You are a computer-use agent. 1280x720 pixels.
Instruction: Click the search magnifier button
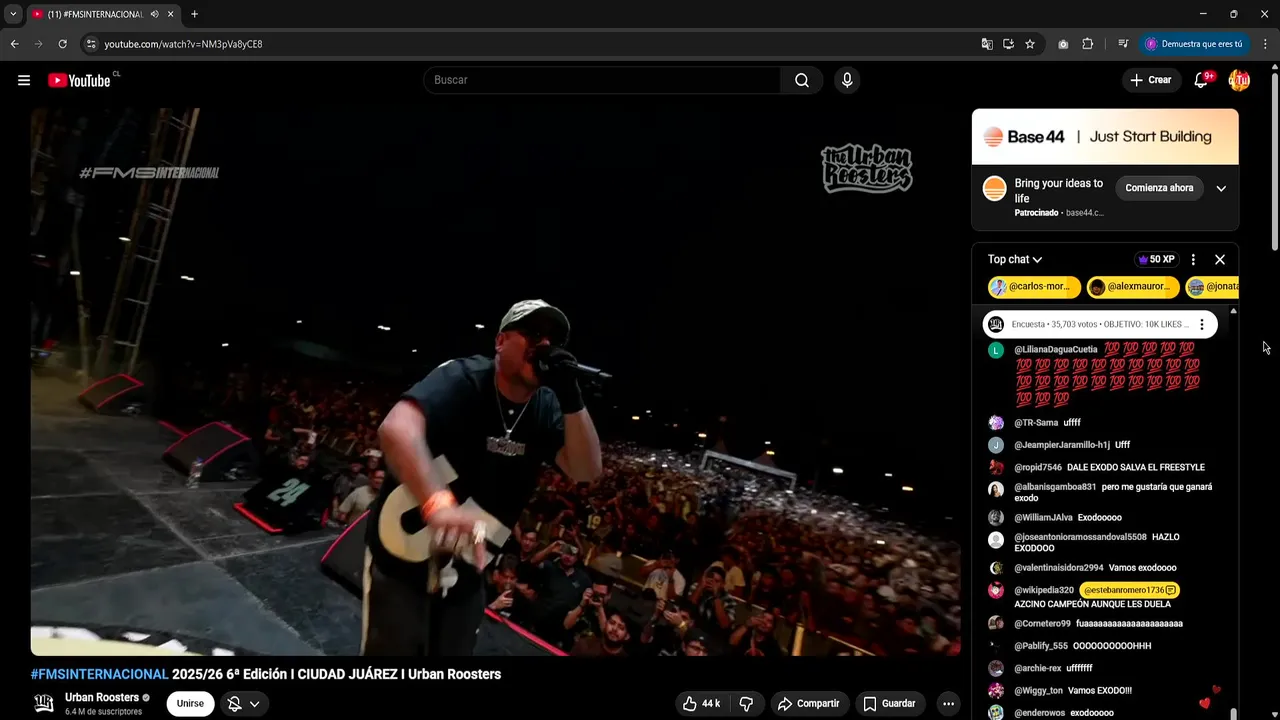pos(802,80)
